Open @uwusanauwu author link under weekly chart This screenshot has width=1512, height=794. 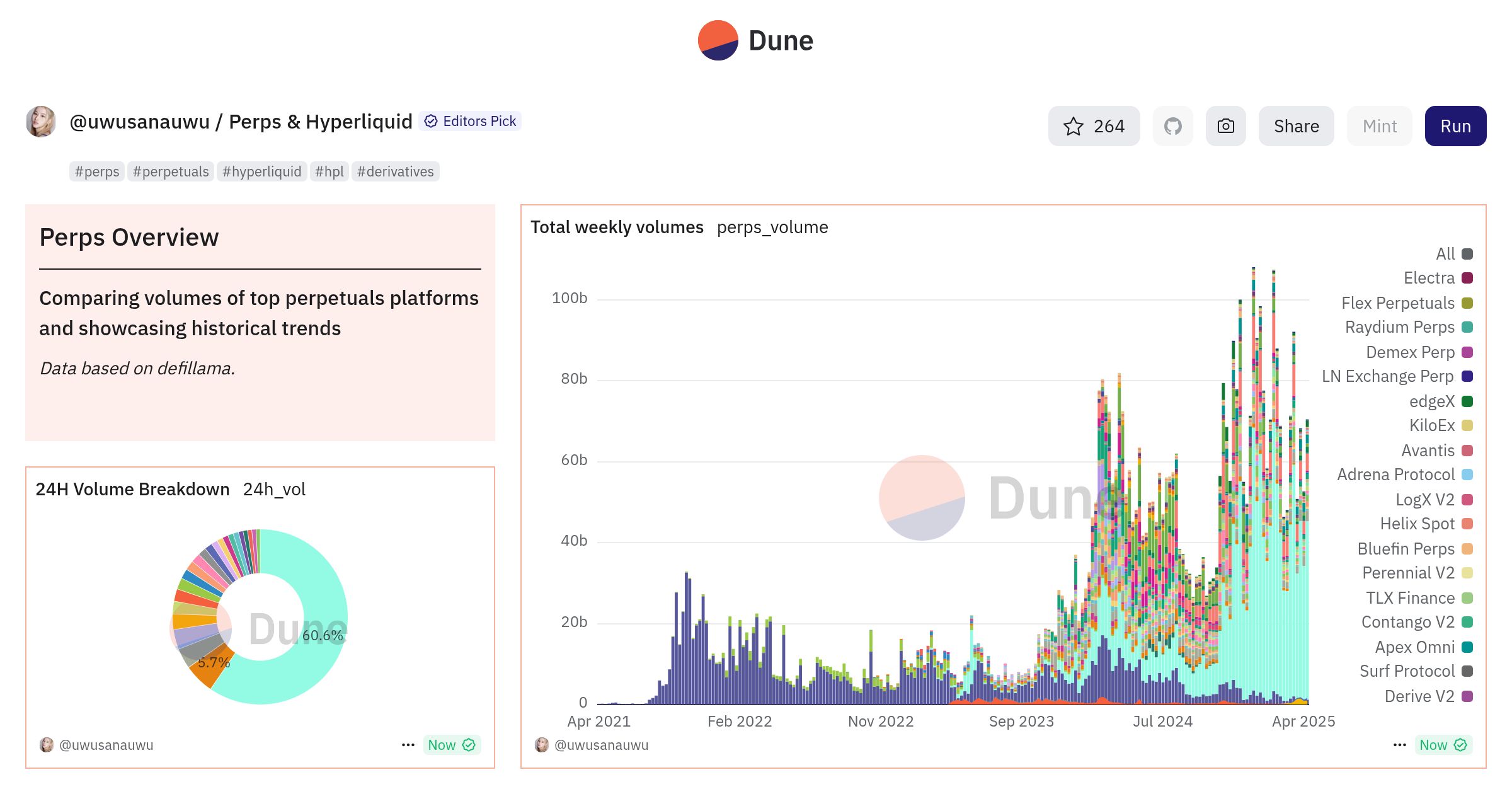[x=601, y=745]
